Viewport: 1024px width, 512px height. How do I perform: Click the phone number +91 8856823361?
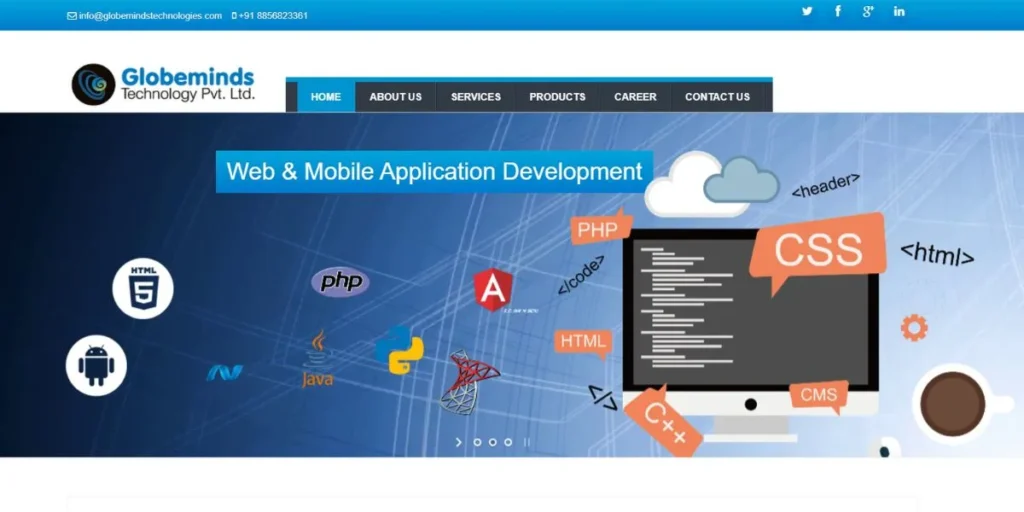point(273,16)
